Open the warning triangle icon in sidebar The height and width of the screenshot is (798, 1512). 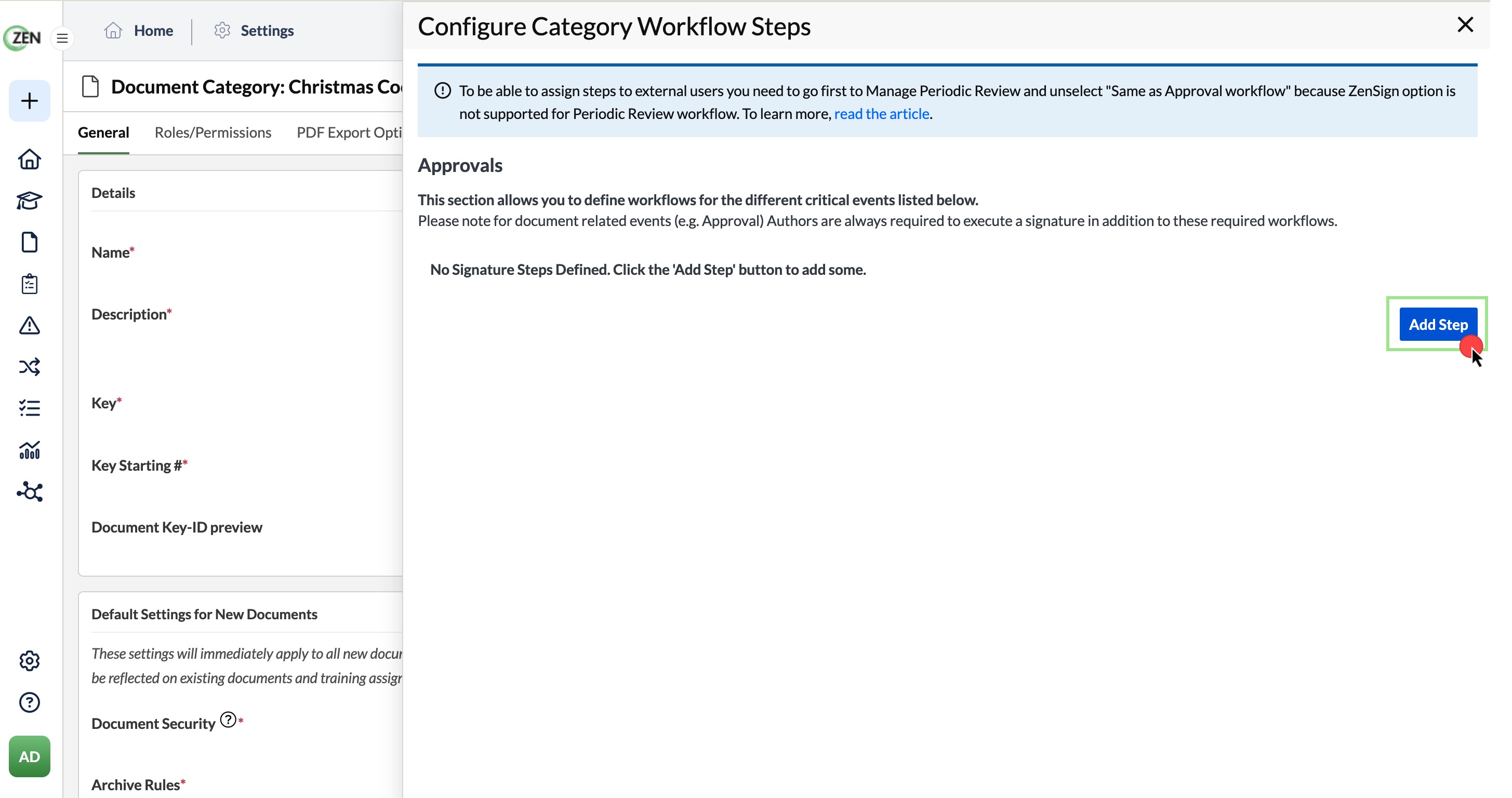pyautogui.click(x=29, y=325)
